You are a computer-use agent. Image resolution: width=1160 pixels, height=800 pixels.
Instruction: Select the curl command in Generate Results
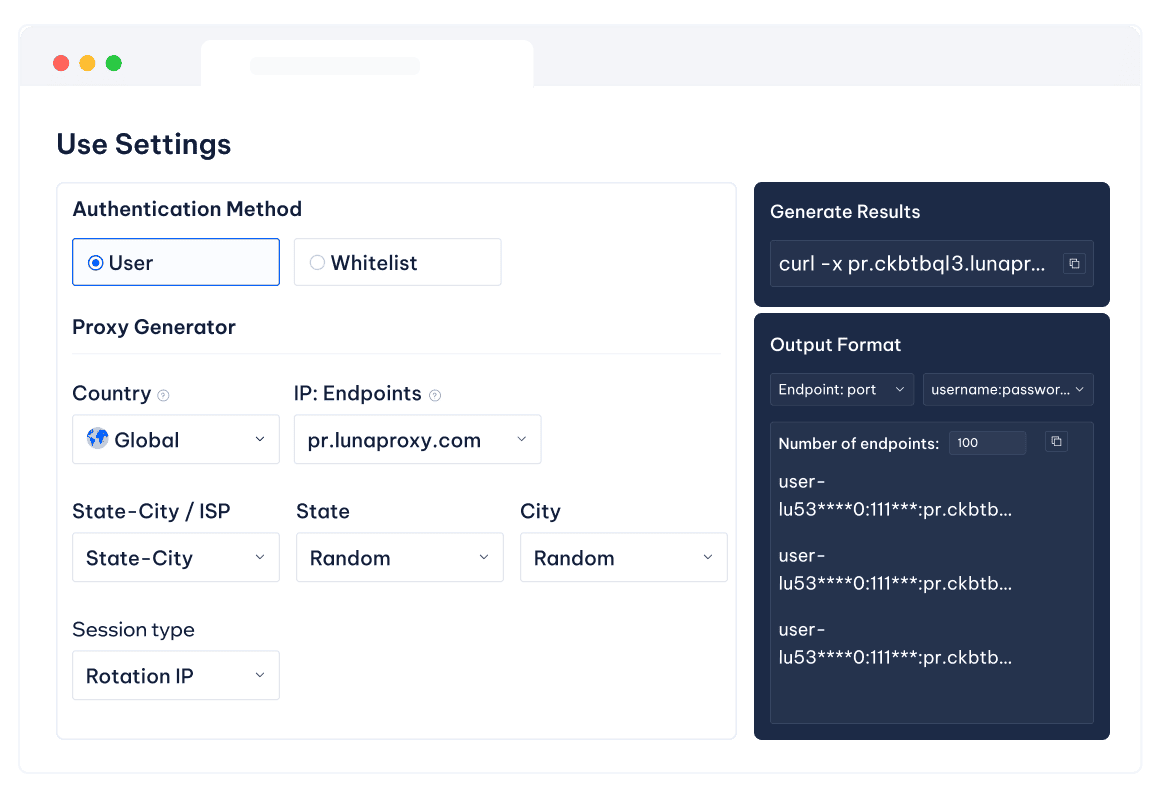[915, 263]
